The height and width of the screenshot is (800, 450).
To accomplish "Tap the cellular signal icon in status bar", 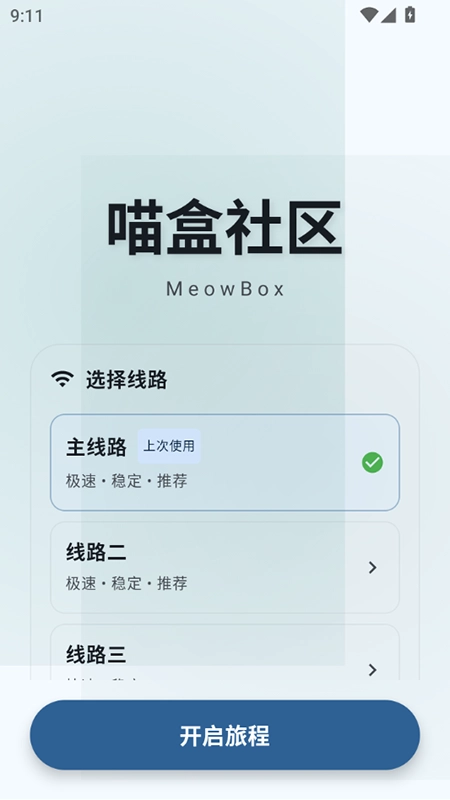I will (388, 15).
